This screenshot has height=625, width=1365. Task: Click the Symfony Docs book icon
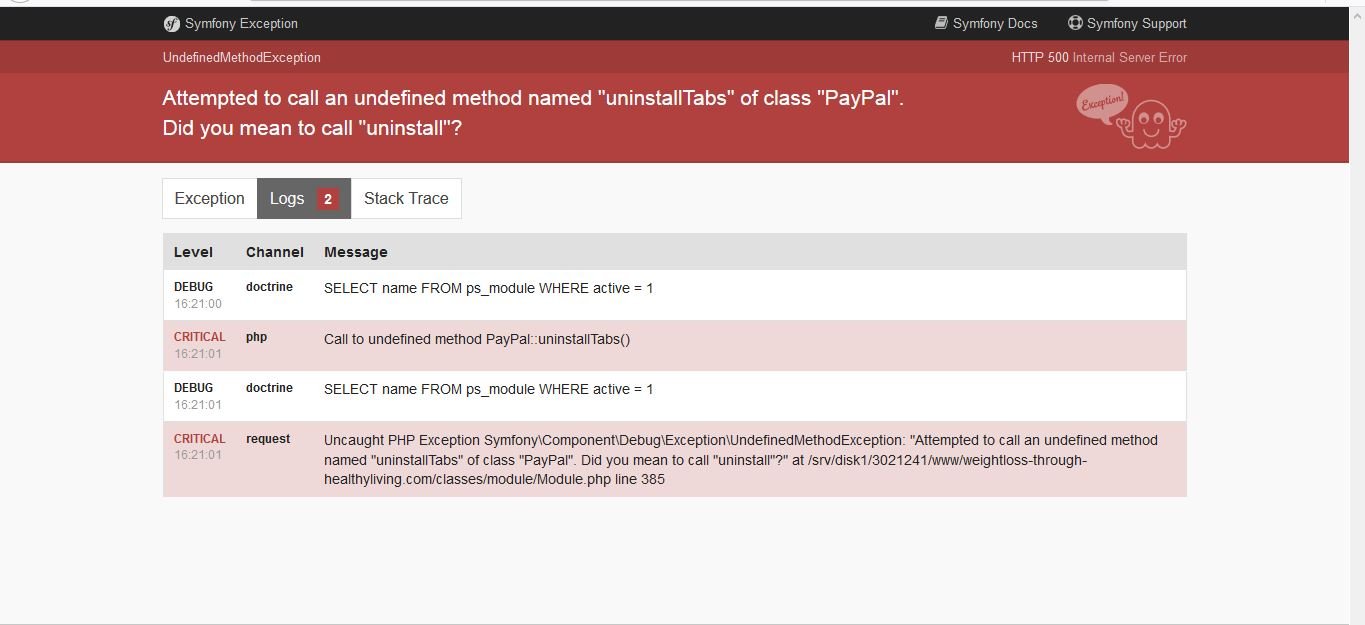click(941, 23)
